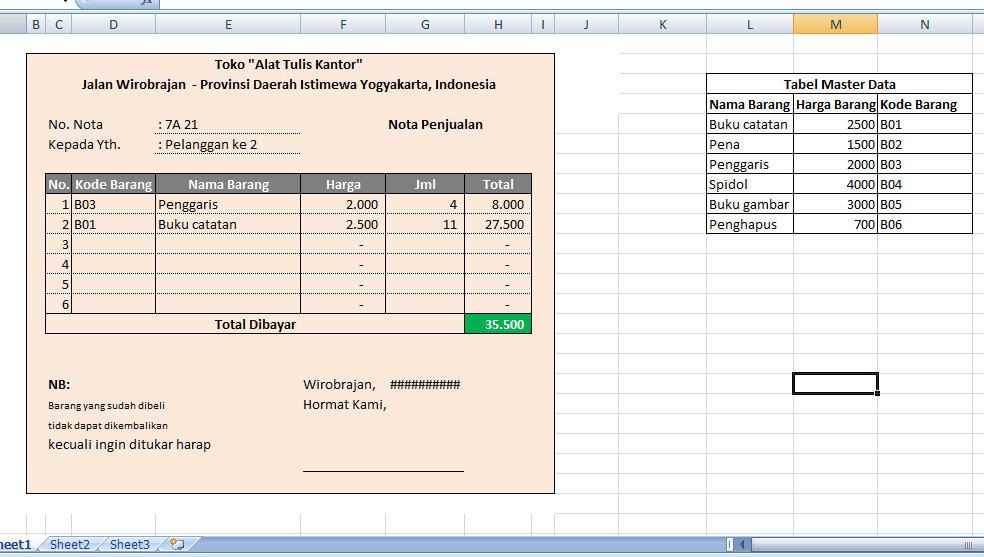Click 'kecuali ingin ditukar harap' text

click(129, 445)
